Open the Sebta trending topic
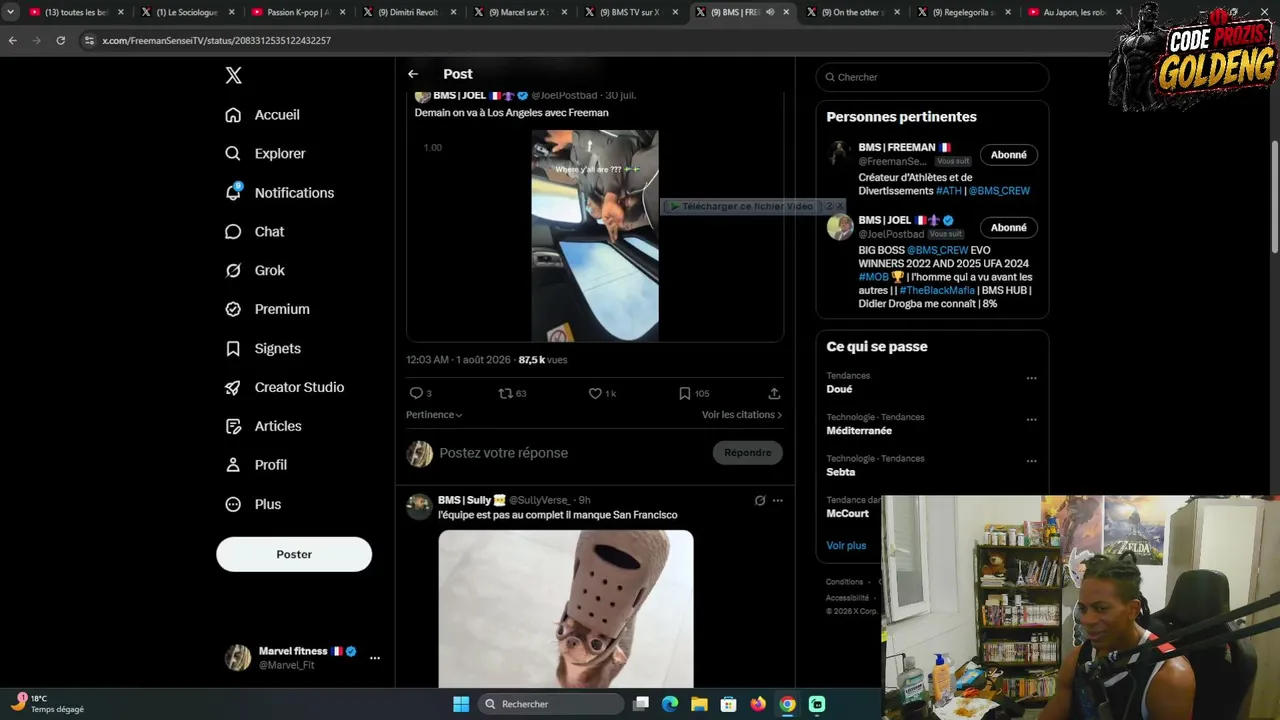Image resolution: width=1280 pixels, height=720 pixels. coord(841,472)
